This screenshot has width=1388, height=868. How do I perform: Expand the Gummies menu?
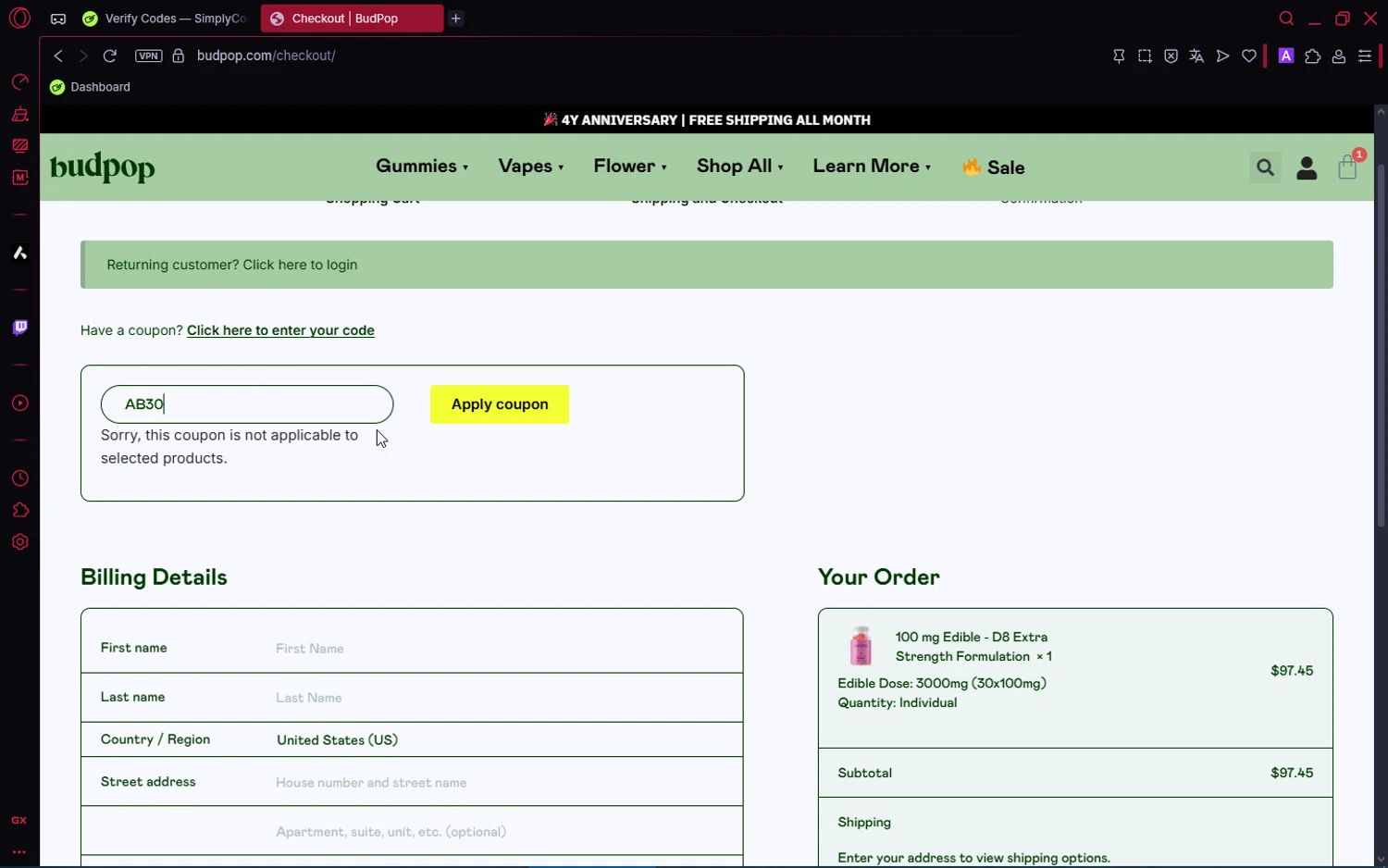tap(422, 167)
